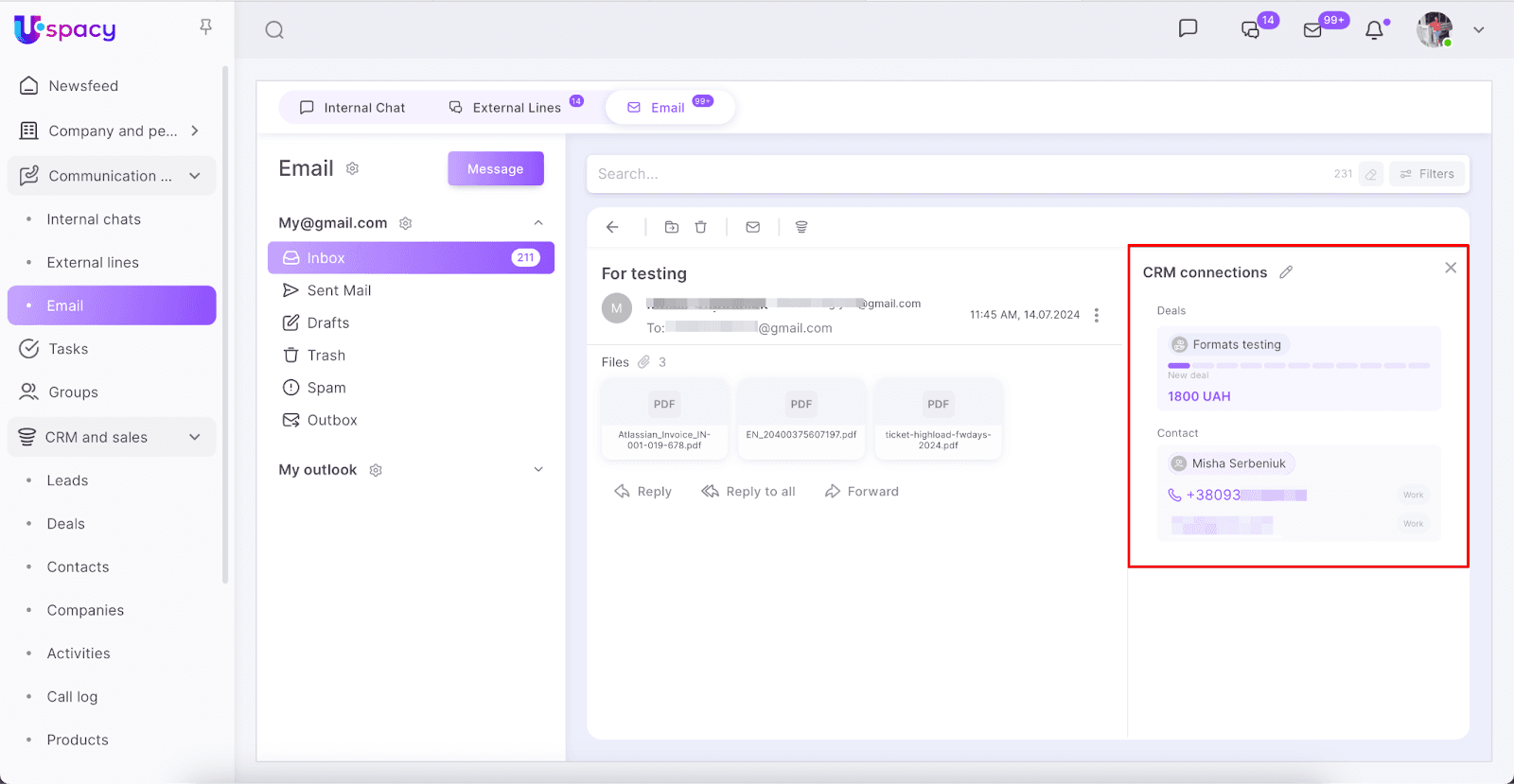1514x784 pixels.
Task: Edit CRM connections with pencil icon
Action: point(1286,272)
